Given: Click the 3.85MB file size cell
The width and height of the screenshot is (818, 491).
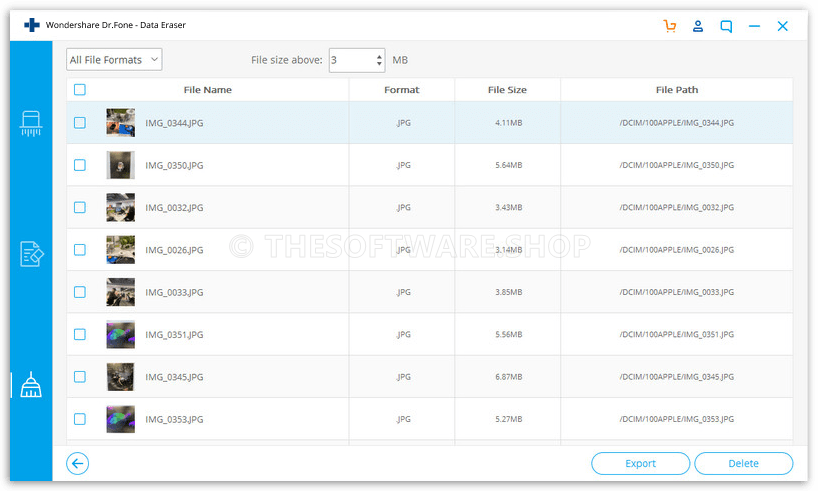Looking at the screenshot, I should (x=509, y=292).
